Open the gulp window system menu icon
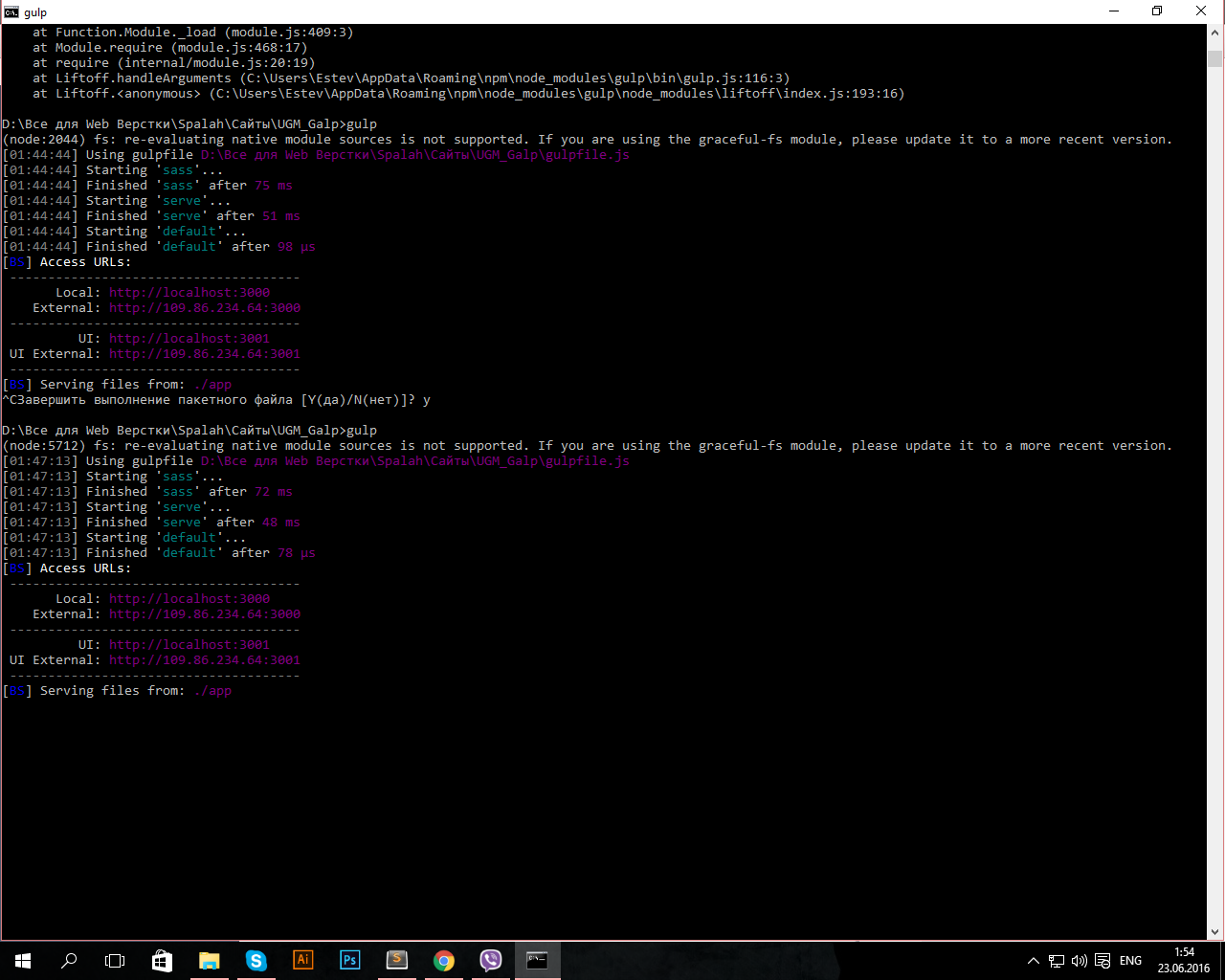1225x980 pixels. click(x=11, y=11)
